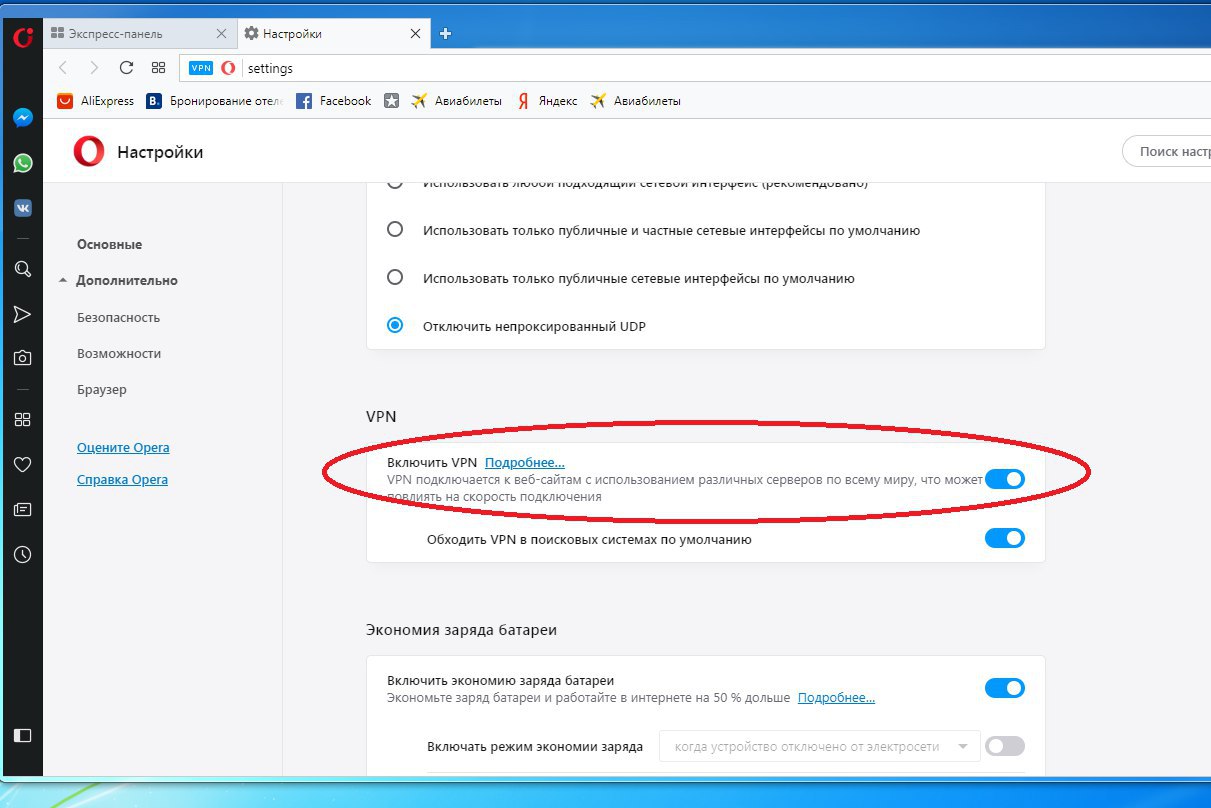Open Speed Dial grid icon in sidebar
The width and height of the screenshot is (1211, 808).
22,419
